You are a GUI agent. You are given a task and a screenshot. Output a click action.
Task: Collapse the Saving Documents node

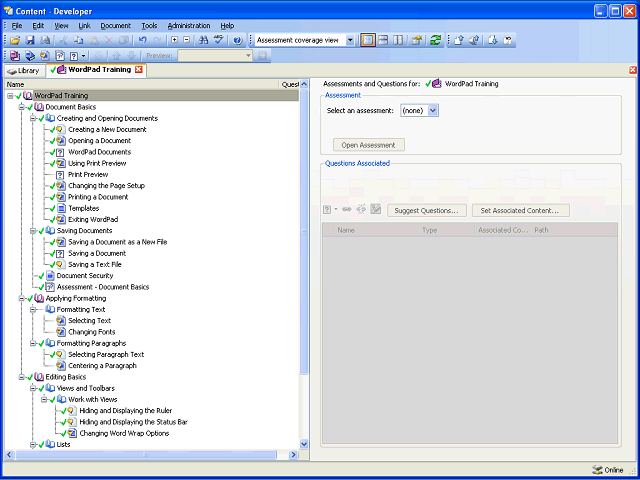[33, 231]
